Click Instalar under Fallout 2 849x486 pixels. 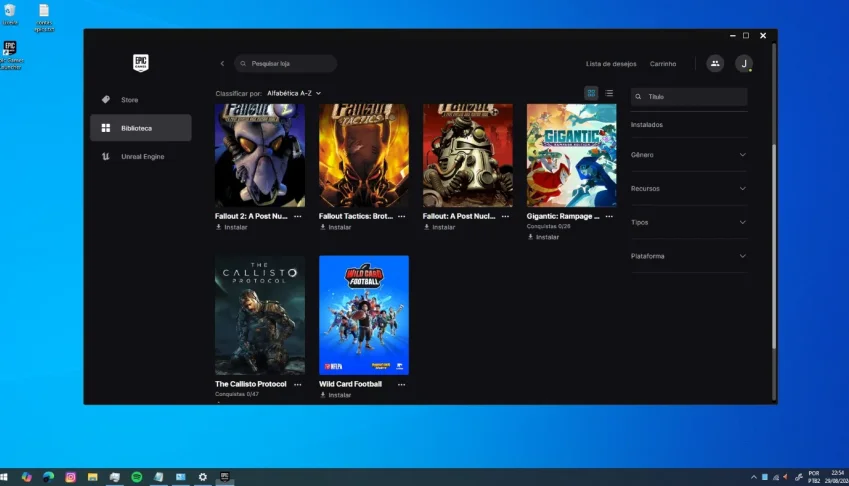tap(231, 227)
